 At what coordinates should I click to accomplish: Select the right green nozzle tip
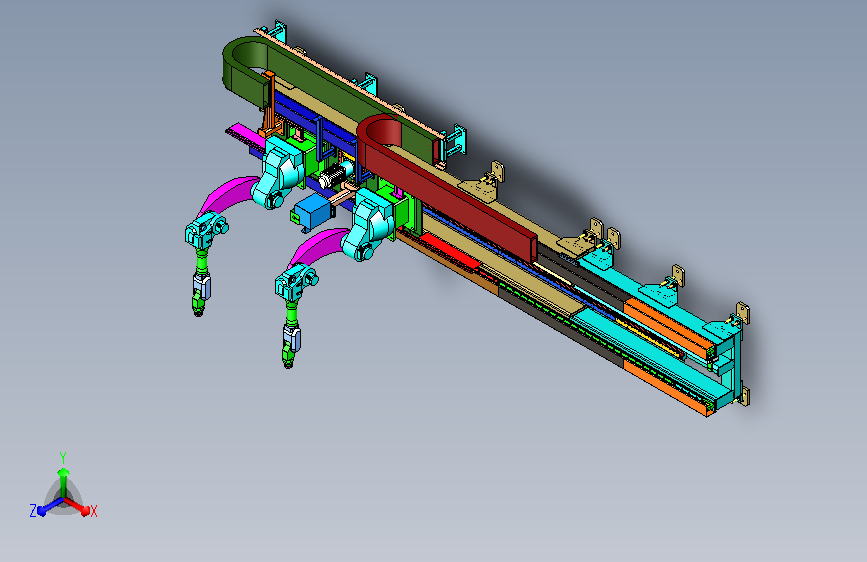point(288,357)
